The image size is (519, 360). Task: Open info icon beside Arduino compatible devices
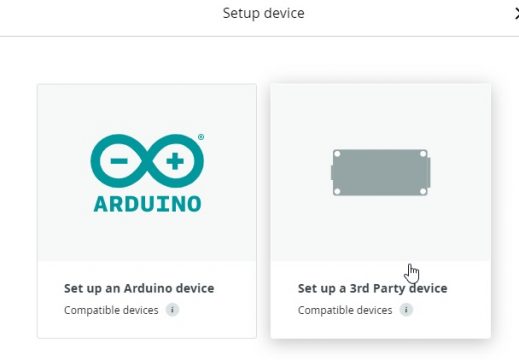pos(172,310)
